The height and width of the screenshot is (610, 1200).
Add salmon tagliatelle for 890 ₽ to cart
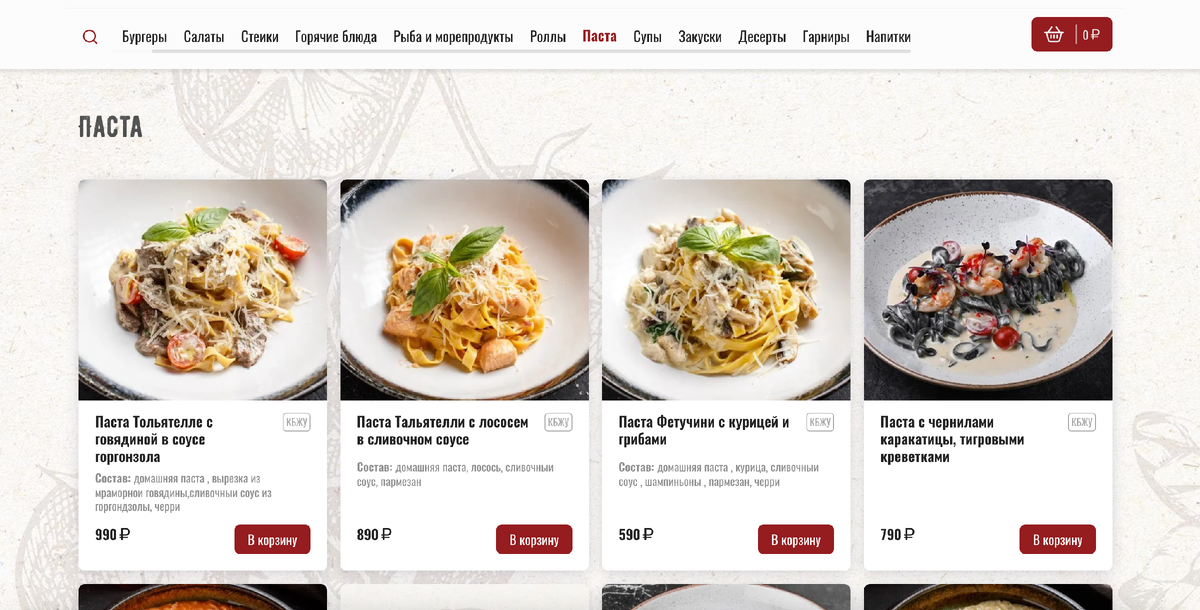[x=534, y=540]
